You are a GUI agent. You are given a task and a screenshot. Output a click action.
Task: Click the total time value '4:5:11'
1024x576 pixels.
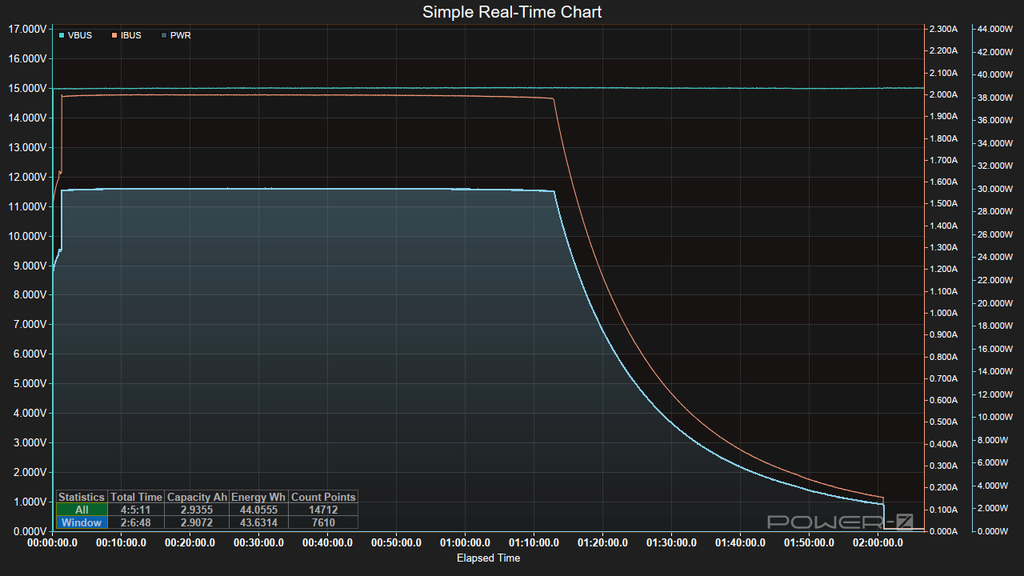(x=136, y=510)
